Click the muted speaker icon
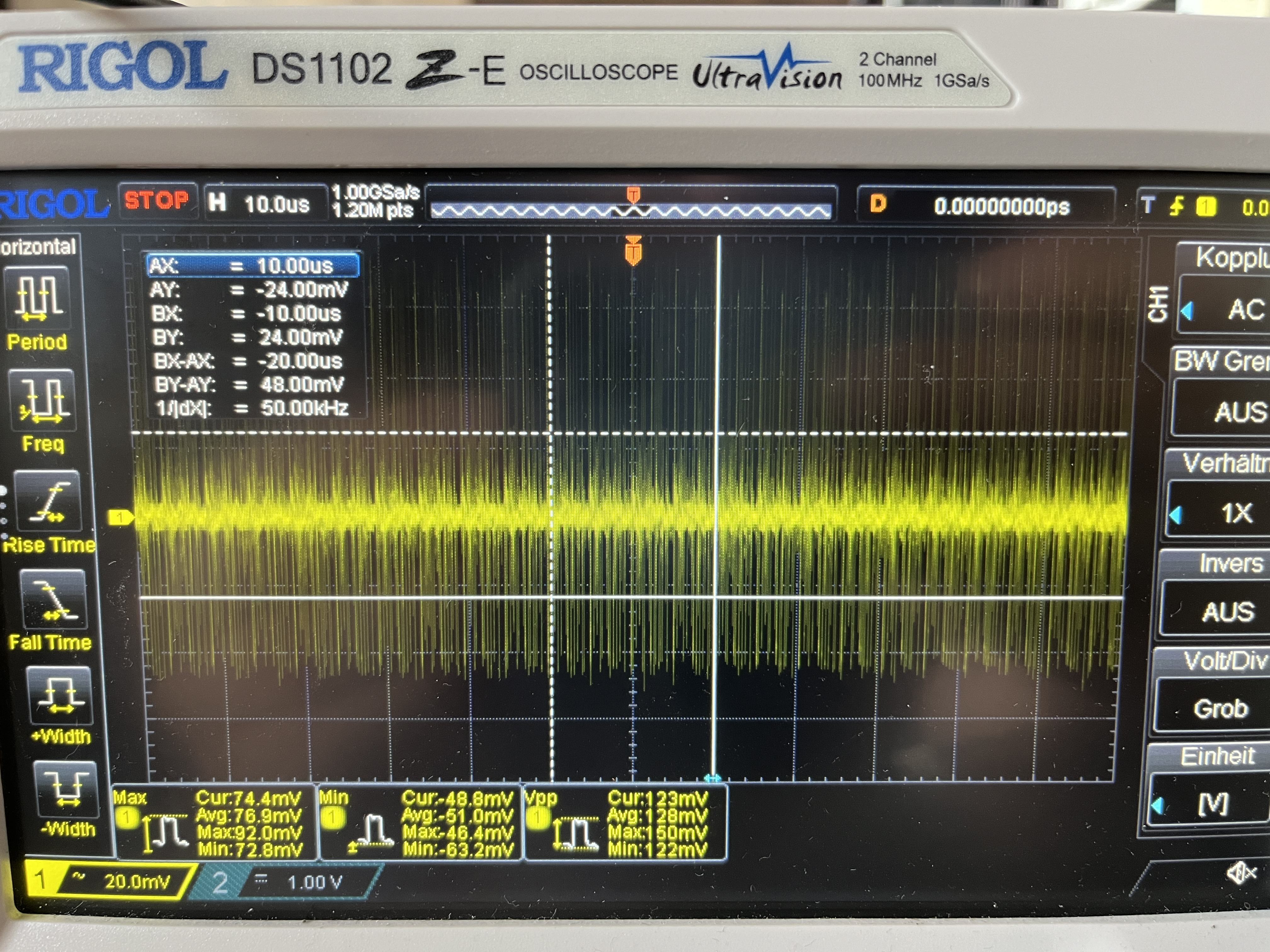 point(1241,874)
